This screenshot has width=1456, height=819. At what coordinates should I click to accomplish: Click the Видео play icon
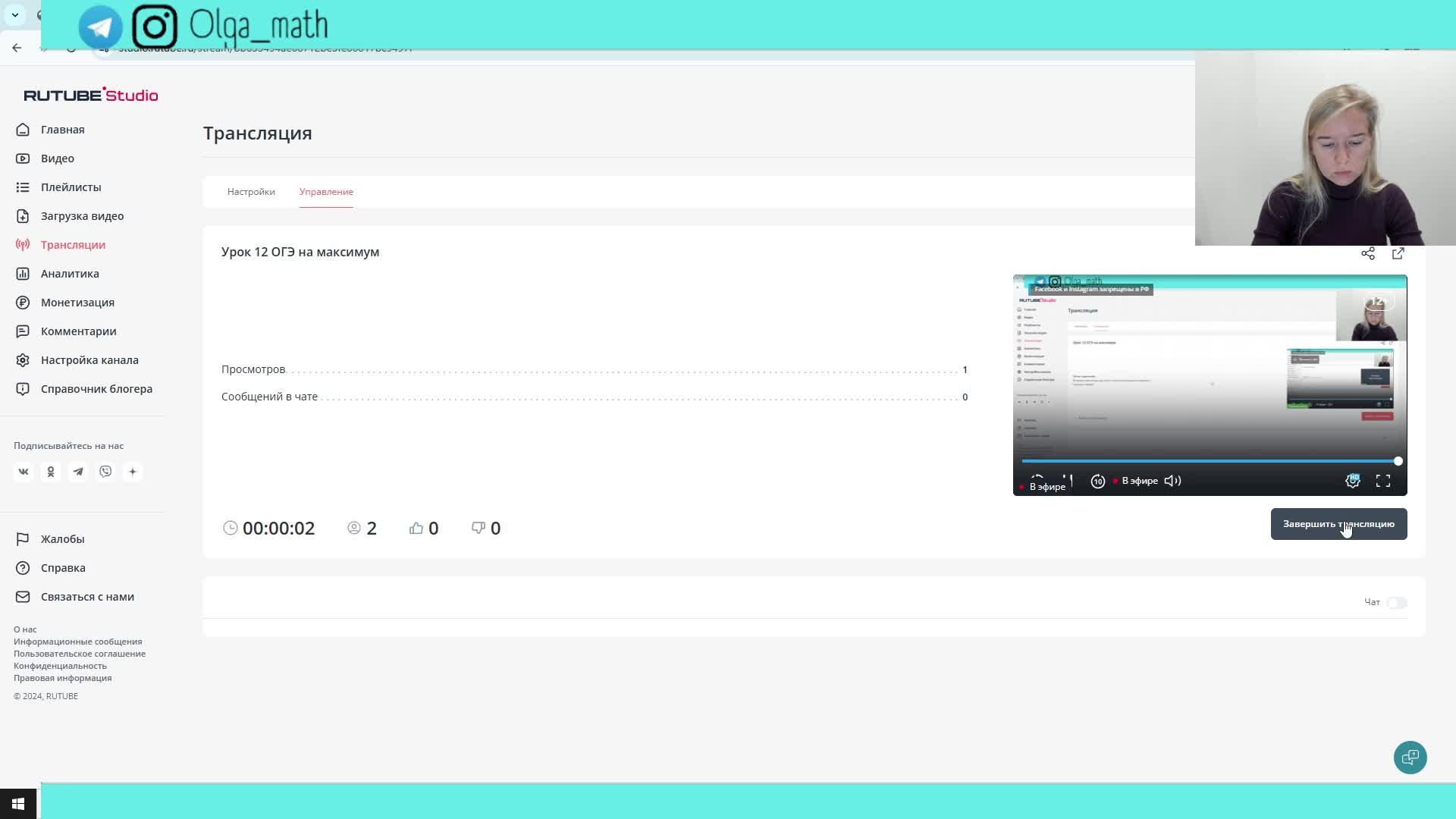tap(23, 158)
